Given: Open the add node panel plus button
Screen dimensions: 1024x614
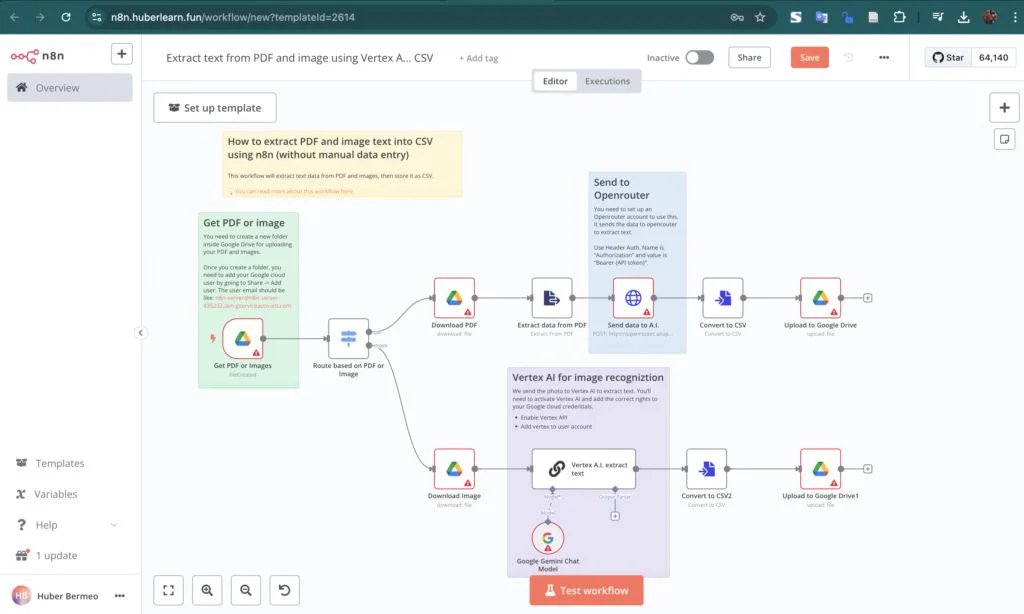Looking at the screenshot, I should [1004, 108].
